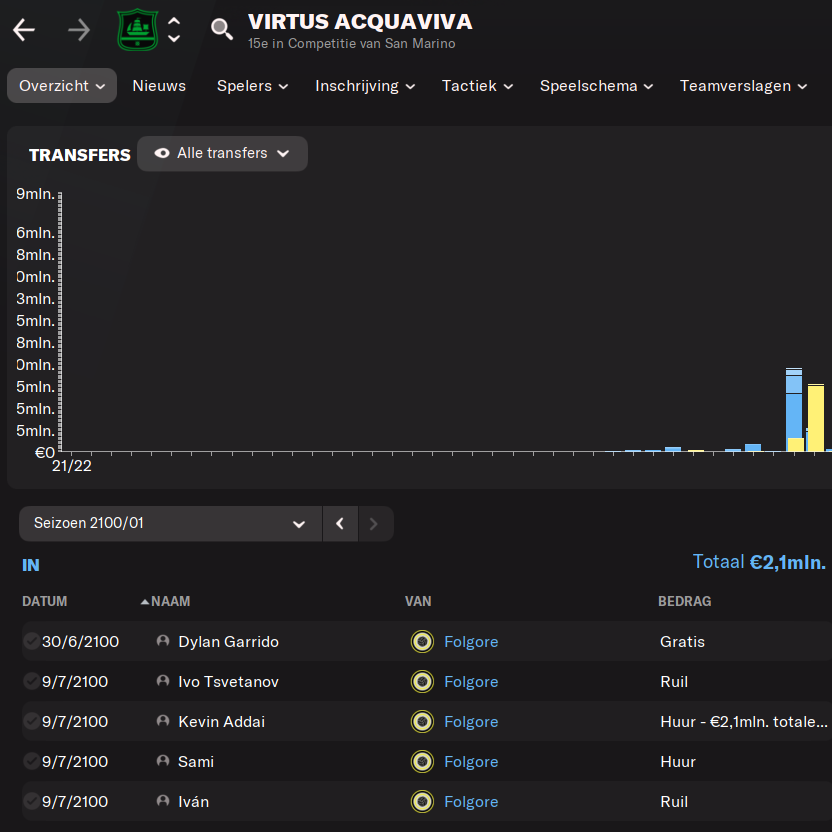Go forward with the right arrow
Viewport: 832px width, 832px height.
79,30
